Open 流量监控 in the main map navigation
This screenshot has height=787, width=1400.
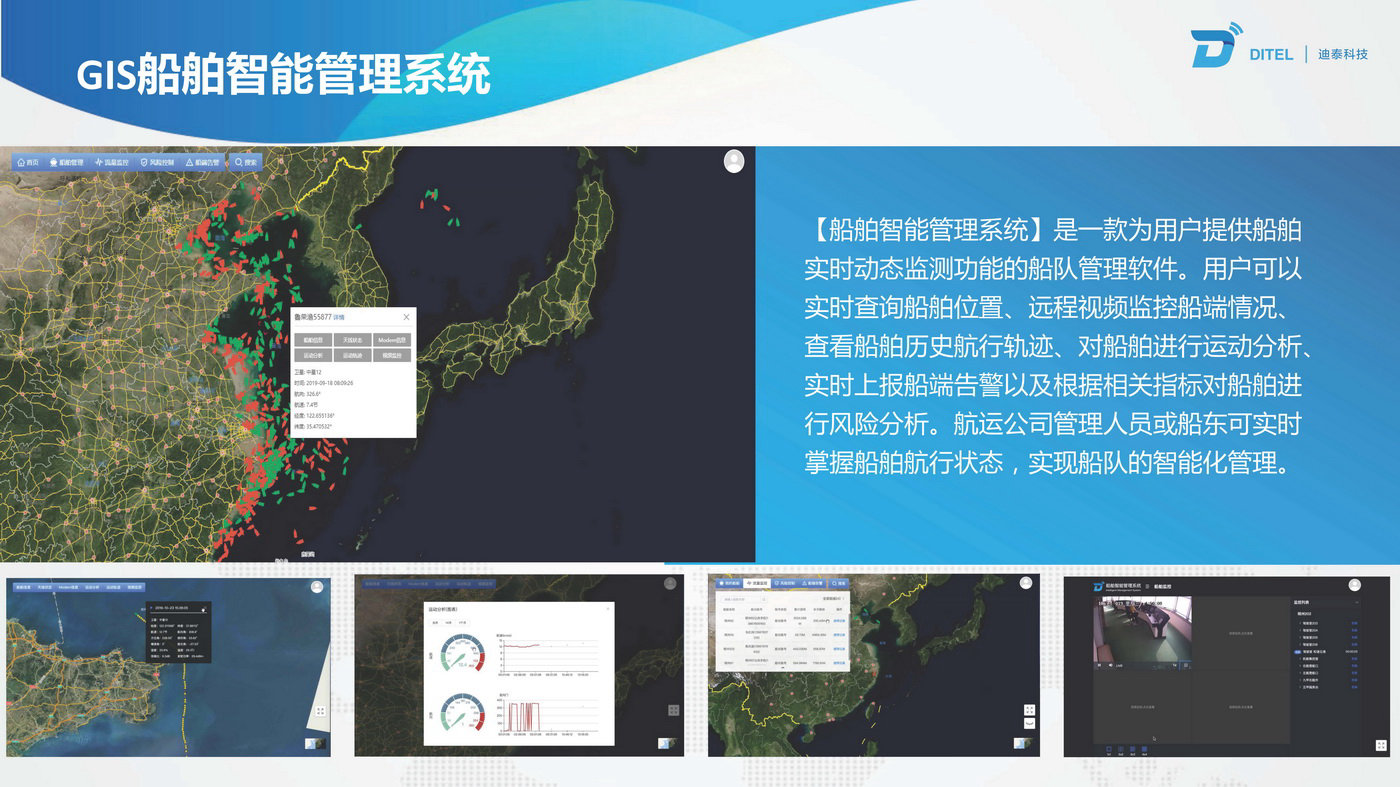click(111, 162)
